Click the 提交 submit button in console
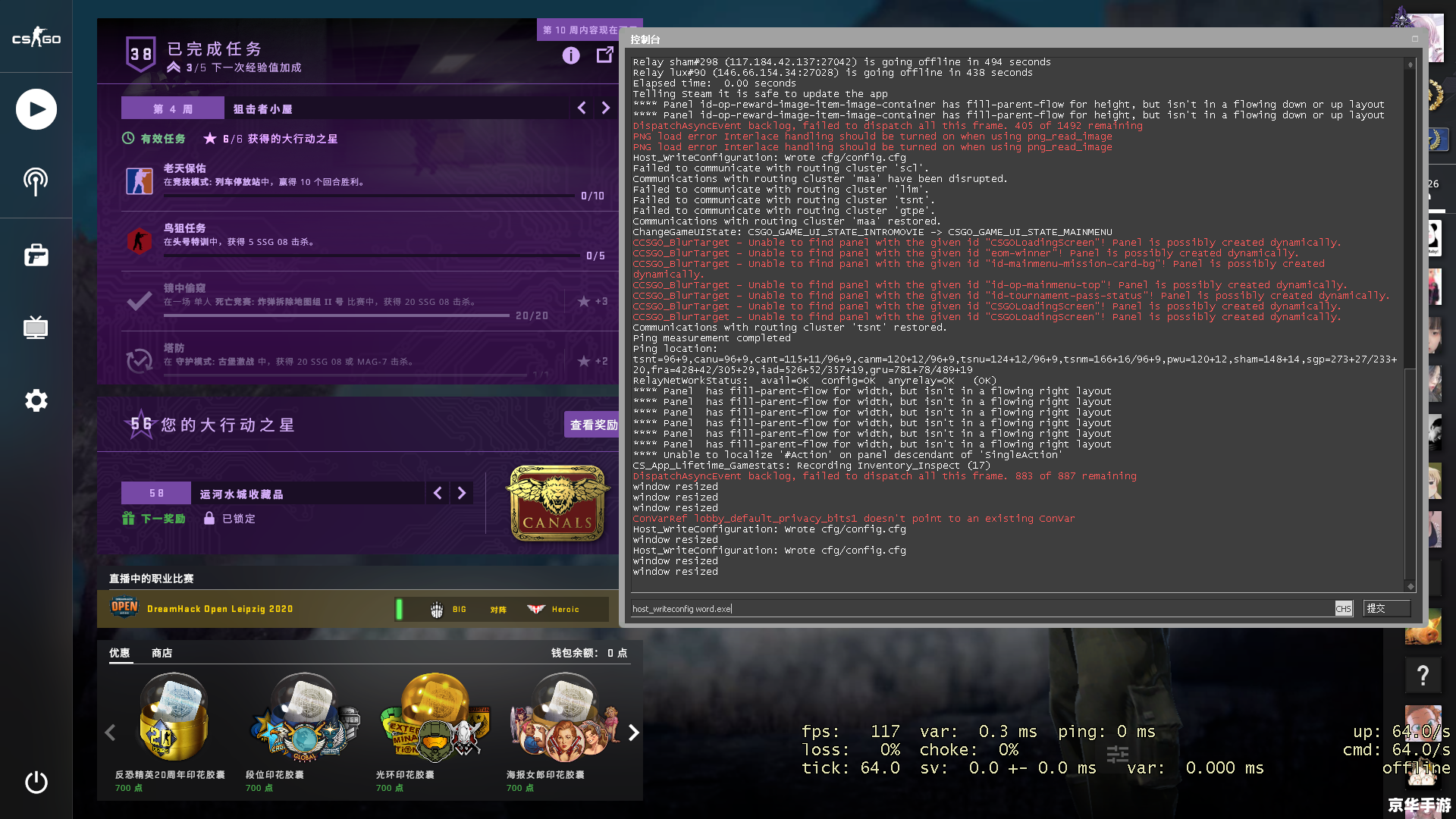 pos(1386,608)
